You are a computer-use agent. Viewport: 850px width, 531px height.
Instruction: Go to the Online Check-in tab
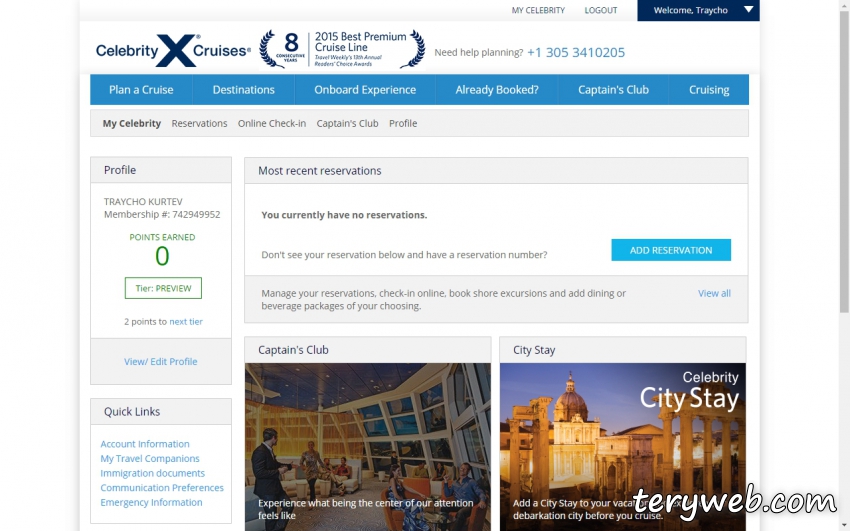click(x=272, y=124)
